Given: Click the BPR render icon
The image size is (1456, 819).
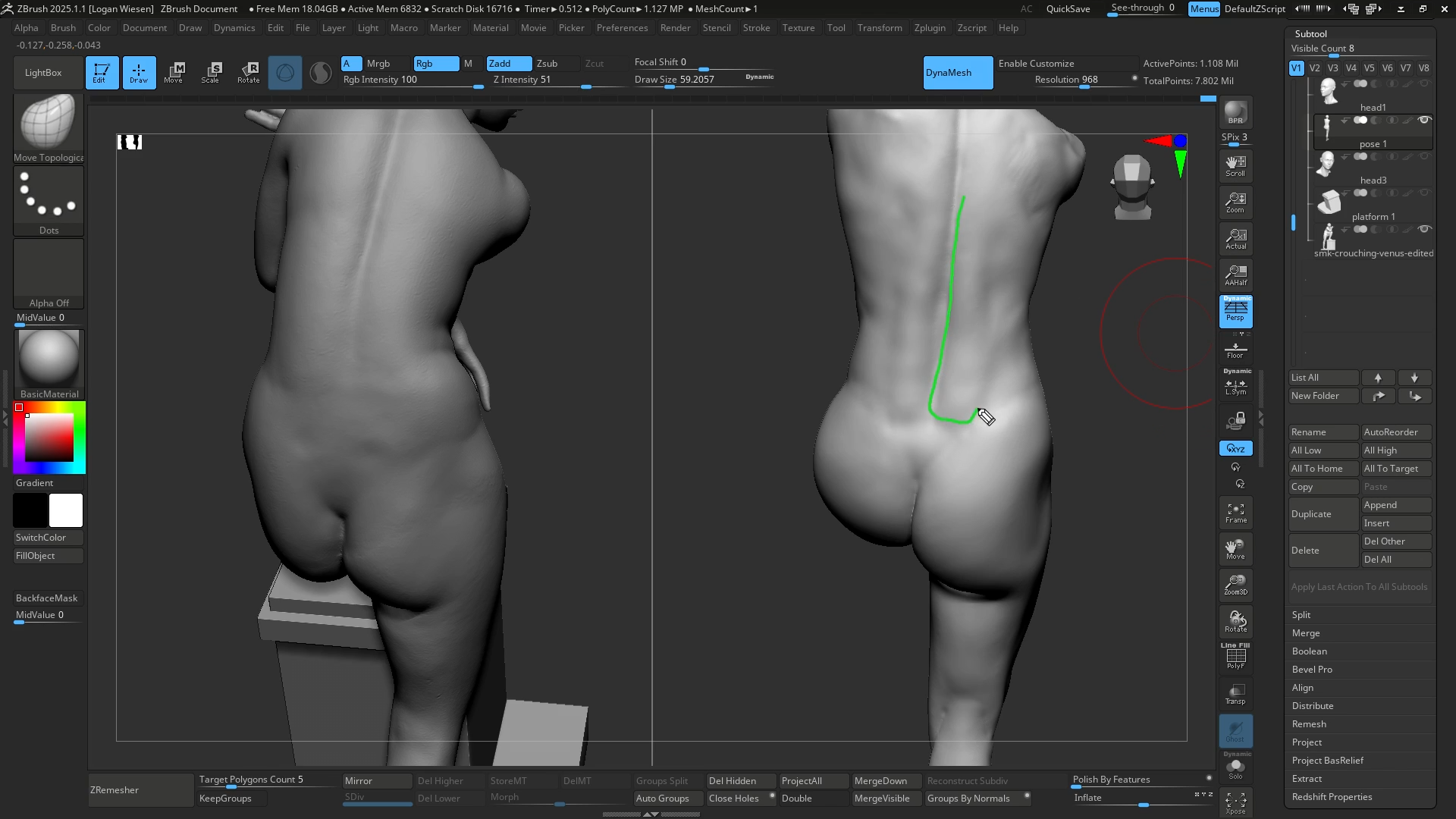Looking at the screenshot, I should pos(1235,111).
